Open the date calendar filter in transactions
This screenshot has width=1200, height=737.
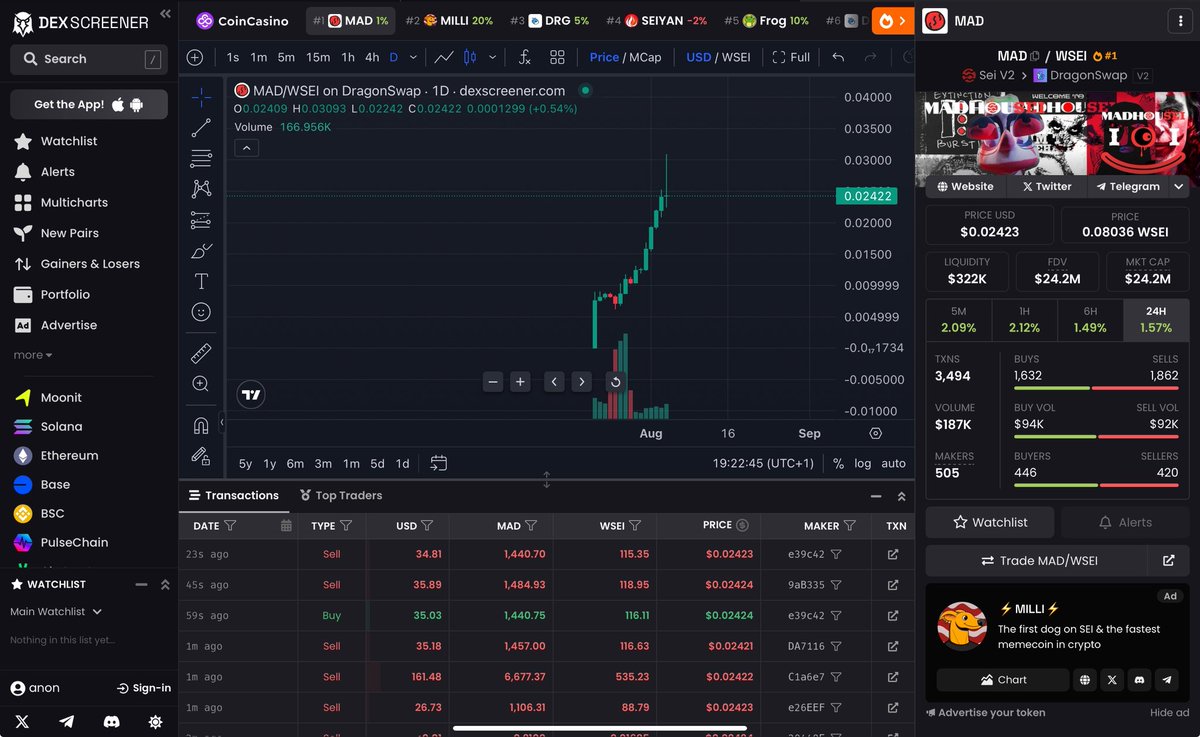(286, 525)
